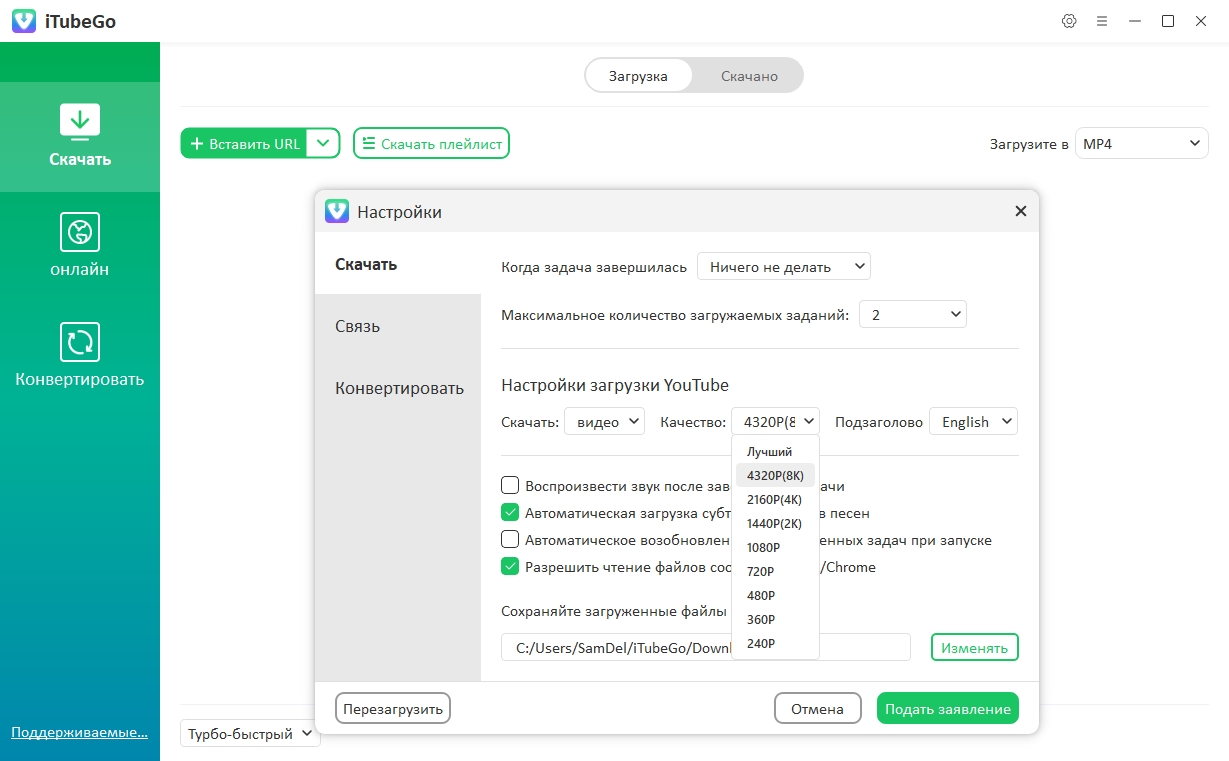Click the download folder path field
The width and height of the screenshot is (1229, 761).
[x=615, y=647]
